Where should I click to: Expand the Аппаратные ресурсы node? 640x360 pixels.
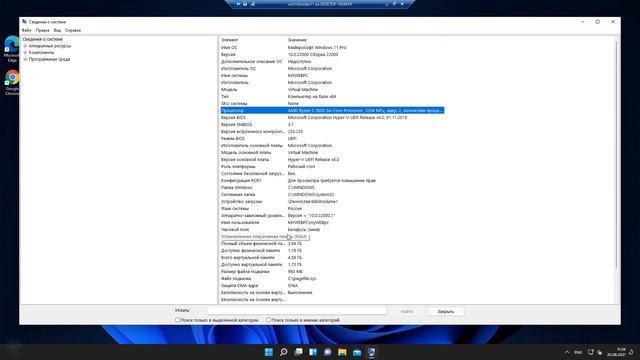25,46
